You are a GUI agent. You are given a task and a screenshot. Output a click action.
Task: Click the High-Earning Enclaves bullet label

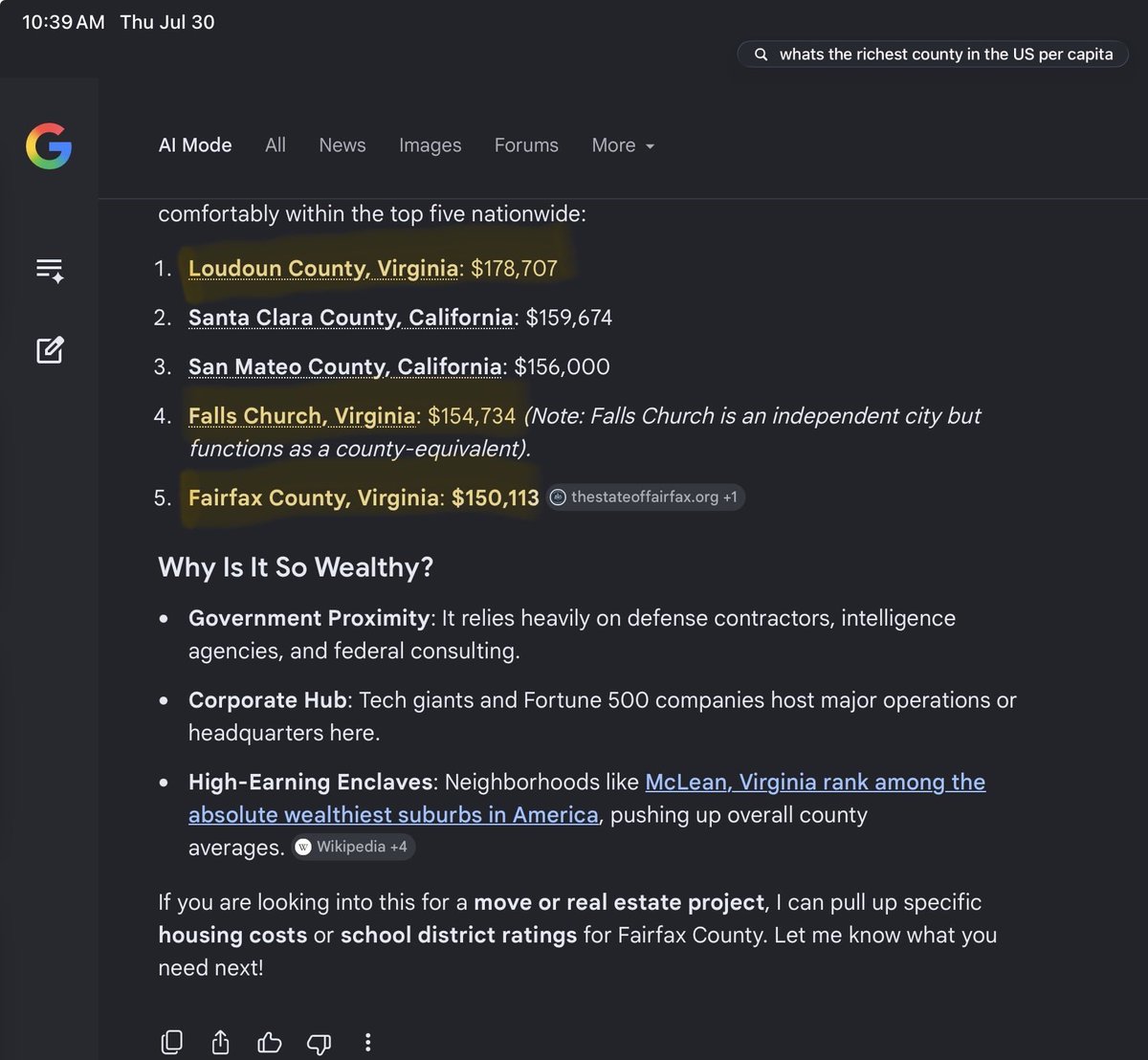point(311,782)
